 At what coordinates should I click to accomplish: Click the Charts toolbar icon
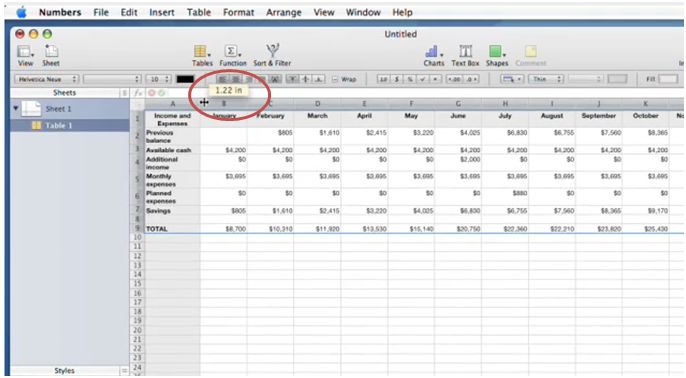point(433,52)
